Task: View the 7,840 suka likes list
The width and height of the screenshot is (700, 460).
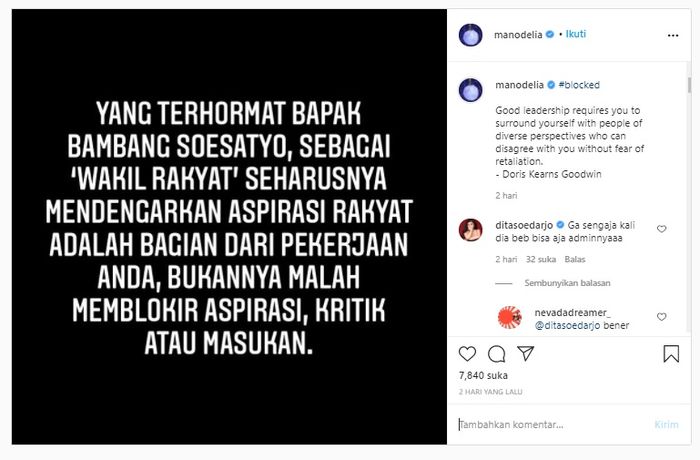Action: [483, 376]
